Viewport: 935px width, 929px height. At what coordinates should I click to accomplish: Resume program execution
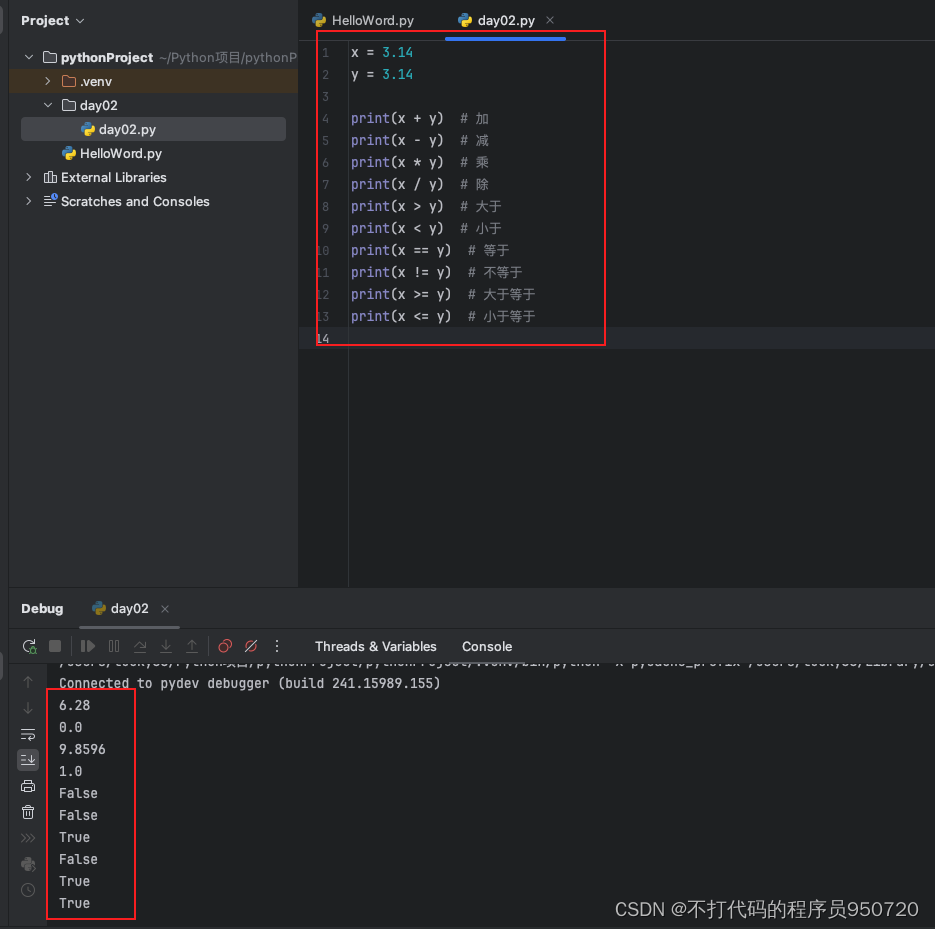[x=88, y=646]
